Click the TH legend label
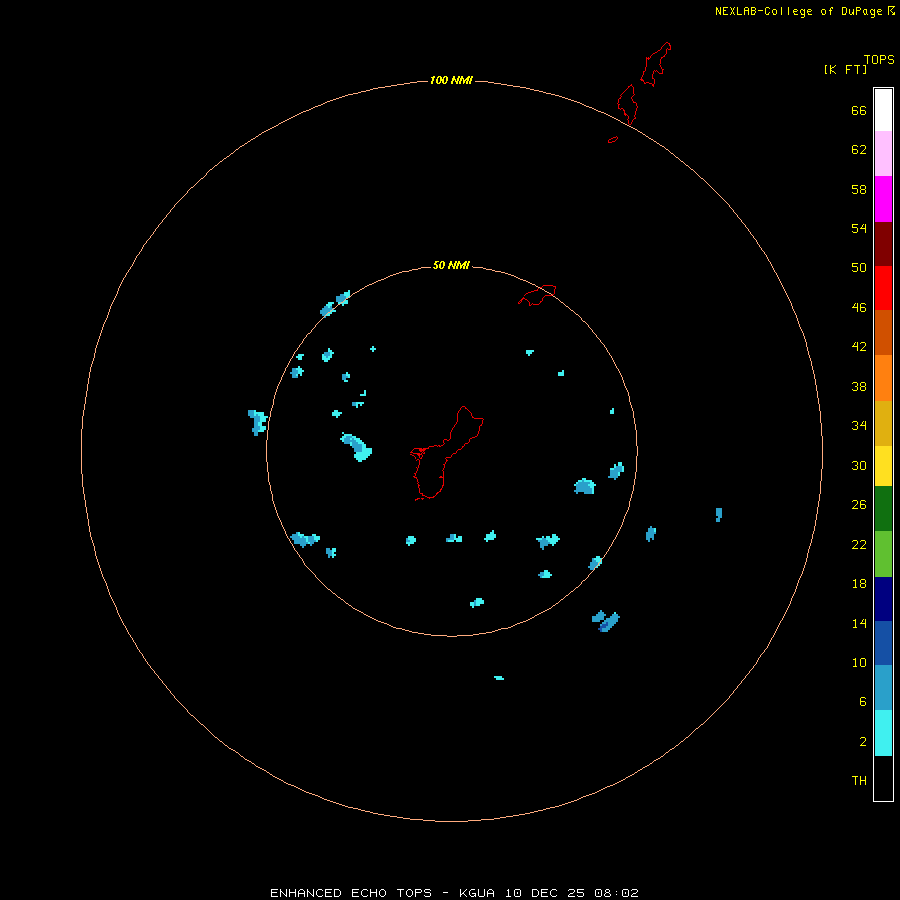 [859, 781]
